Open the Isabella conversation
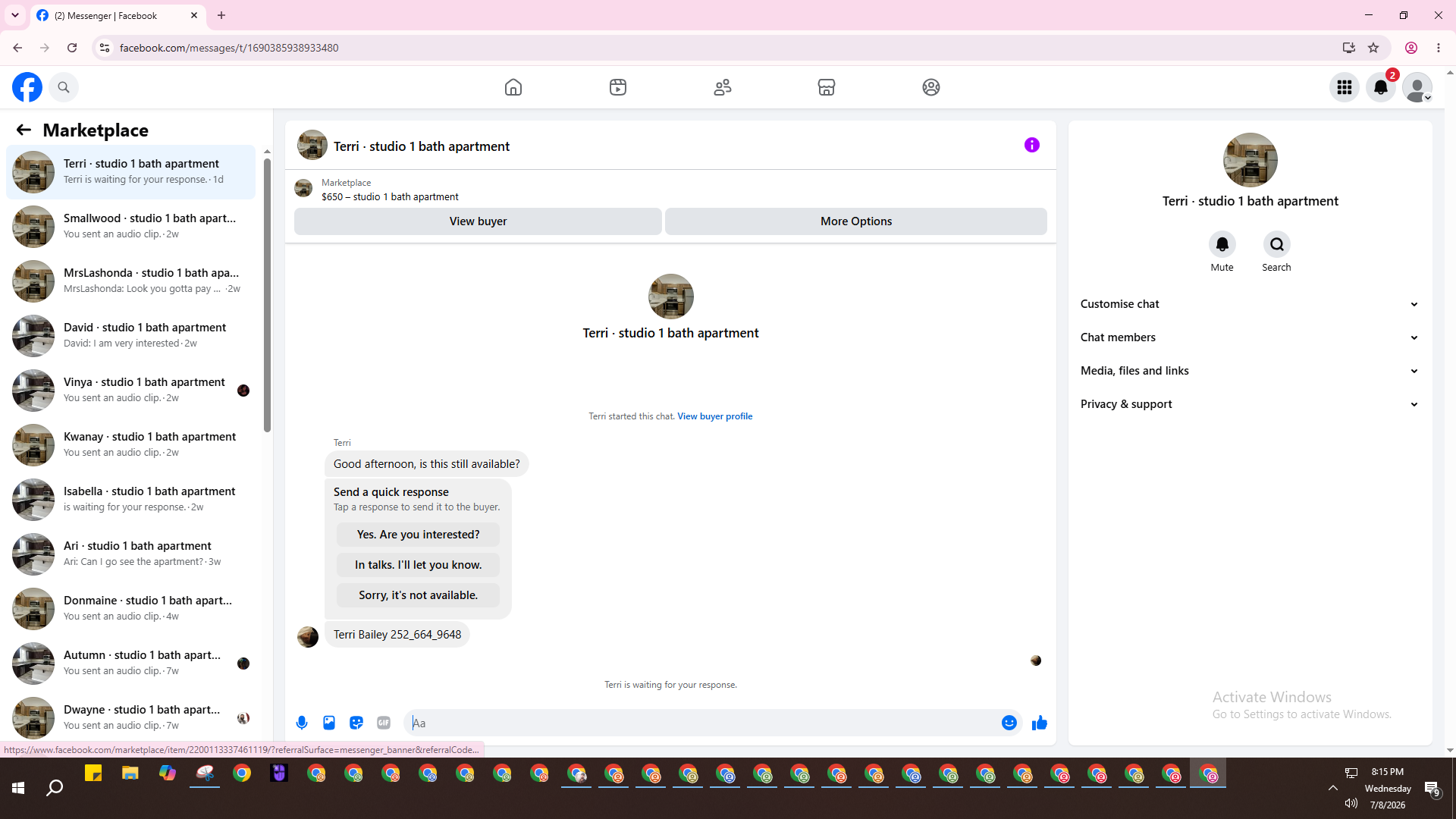This screenshot has width=1456, height=819. [x=130, y=500]
